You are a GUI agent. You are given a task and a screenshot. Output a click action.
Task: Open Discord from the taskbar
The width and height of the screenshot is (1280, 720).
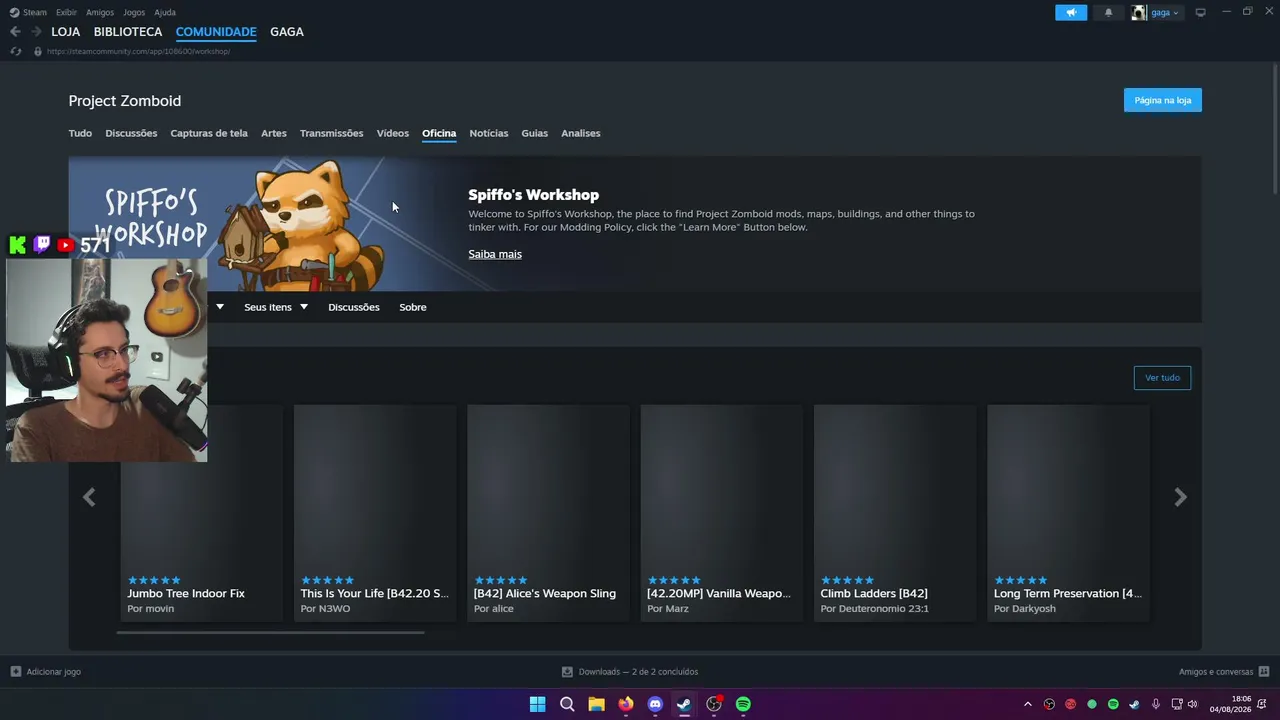tap(655, 704)
